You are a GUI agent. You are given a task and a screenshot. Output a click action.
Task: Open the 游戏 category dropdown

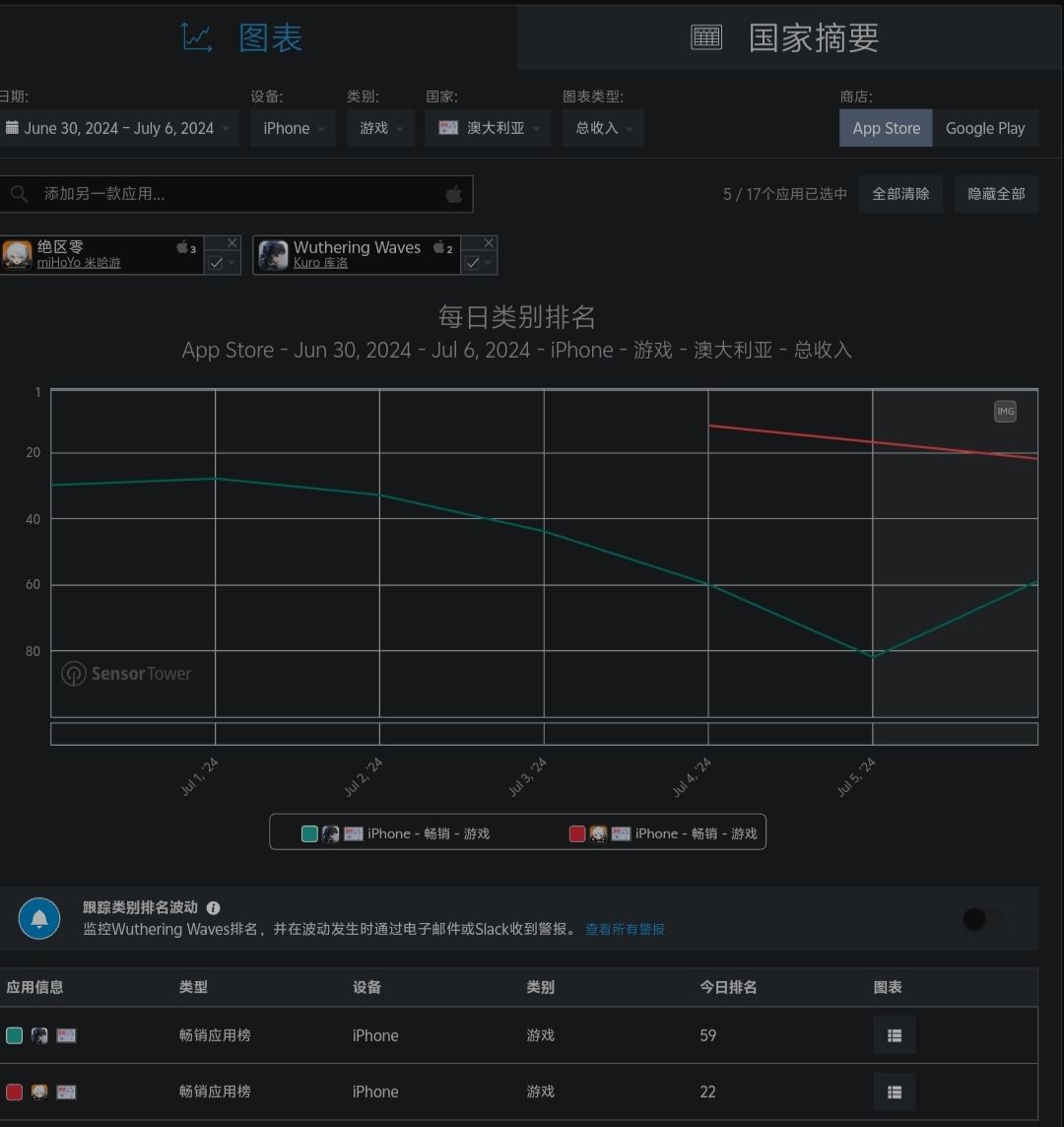click(380, 128)
